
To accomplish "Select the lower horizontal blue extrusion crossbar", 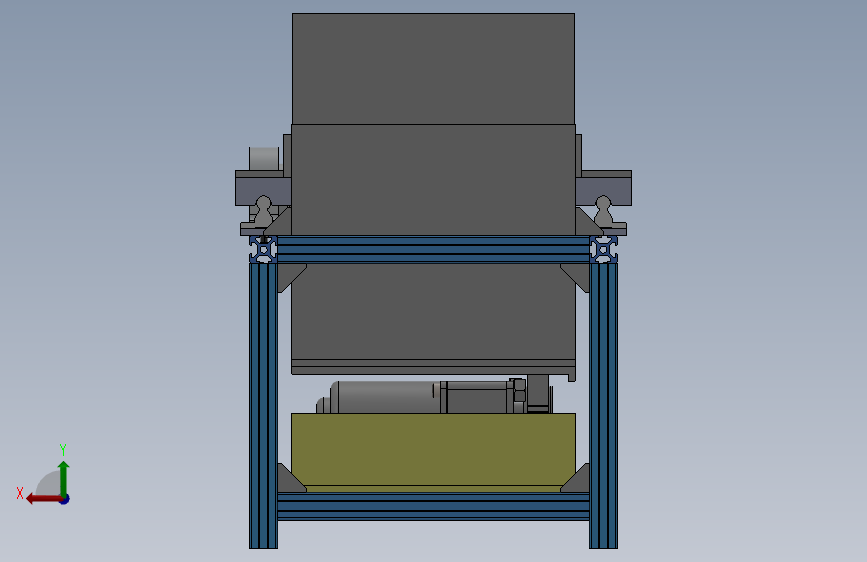I will coord(433,507).
